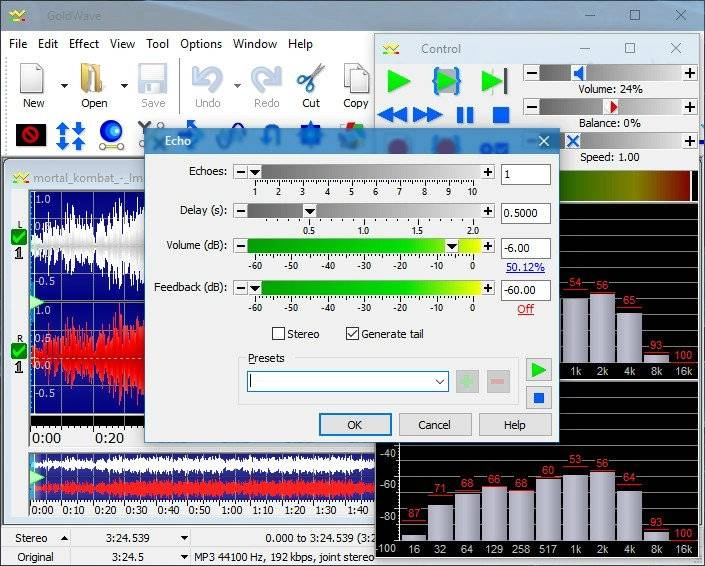
Task: Expand the Open button dropdown arrow
Action: pos(124,85)
